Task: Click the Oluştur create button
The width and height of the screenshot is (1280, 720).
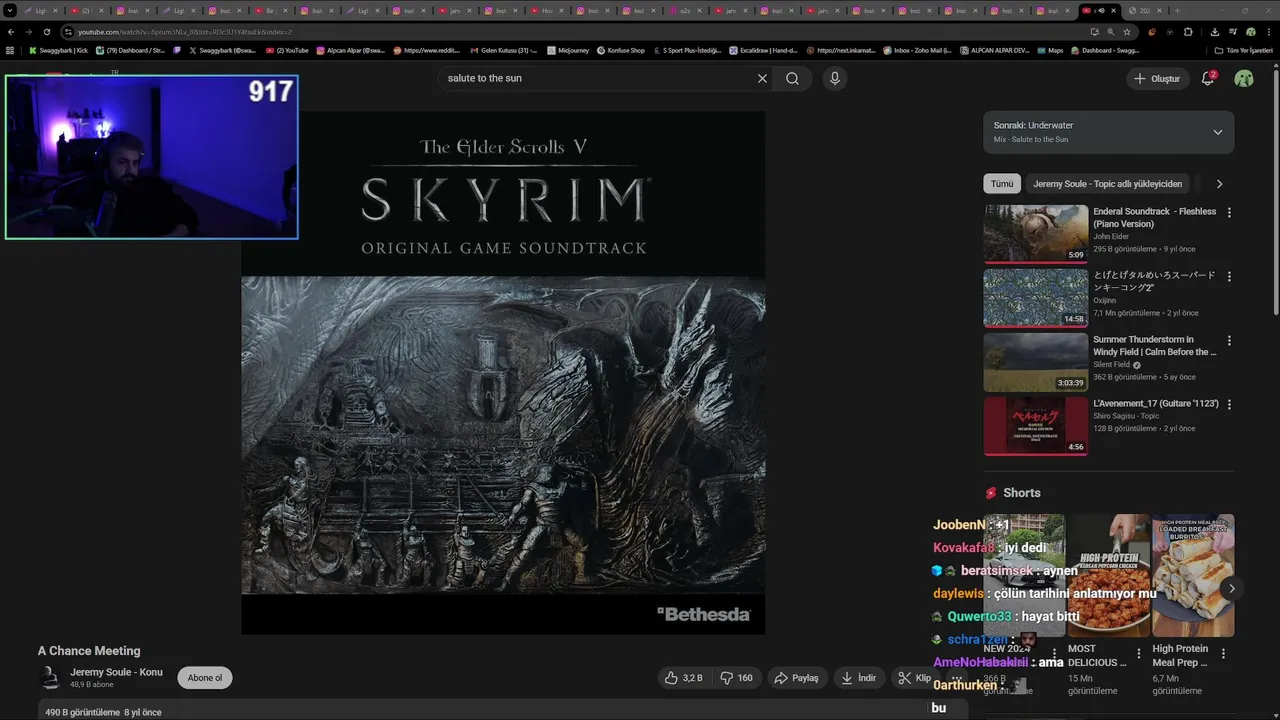Action: click(x=1157, y=78)
